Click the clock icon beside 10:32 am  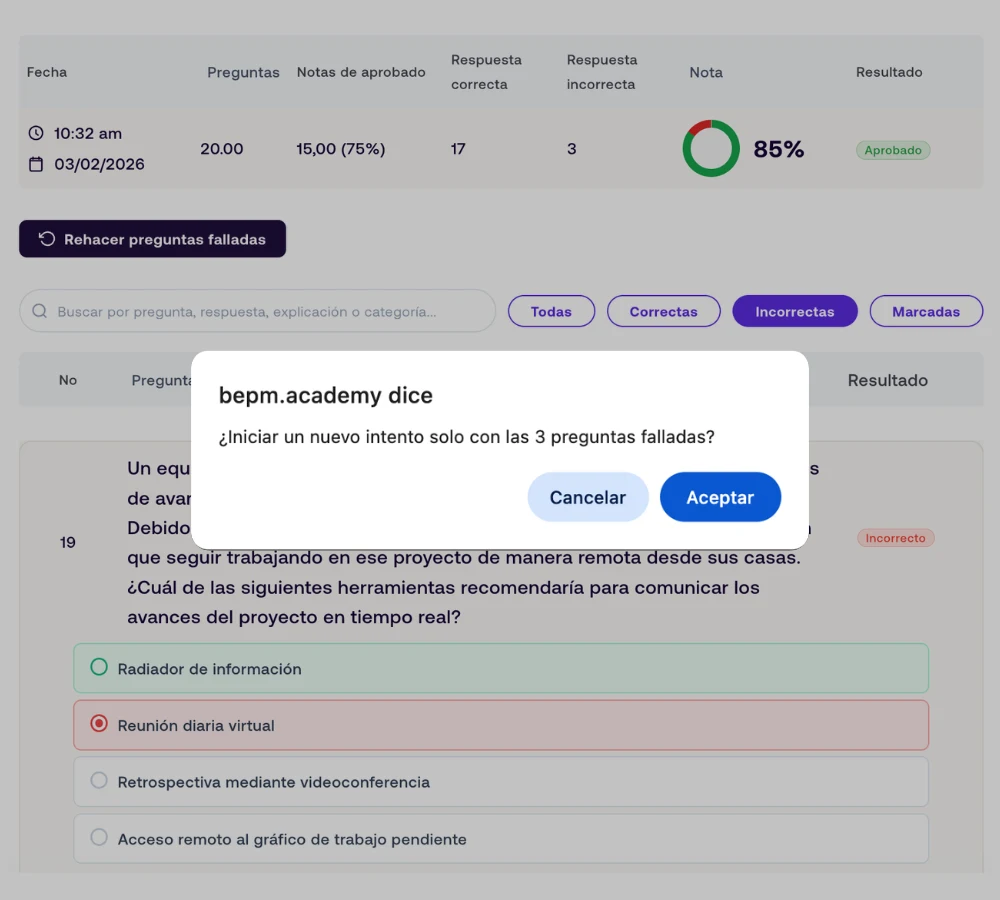tap(36, 133)
